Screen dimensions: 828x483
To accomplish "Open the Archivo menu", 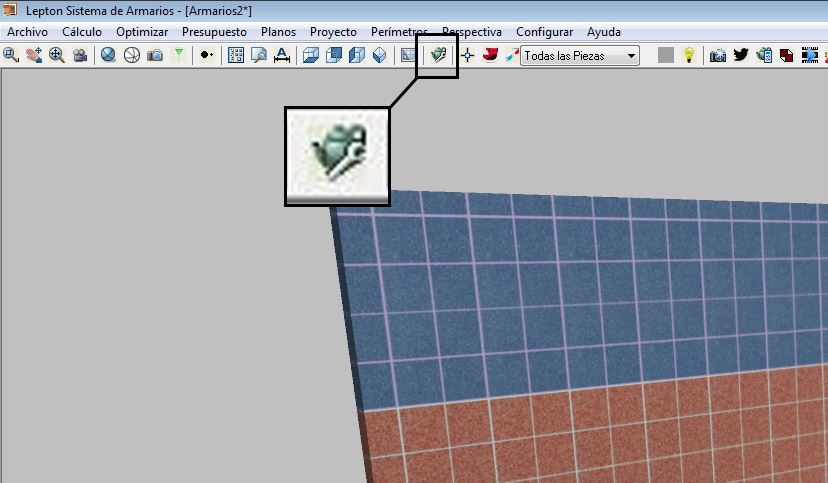I will pos(27,32).
